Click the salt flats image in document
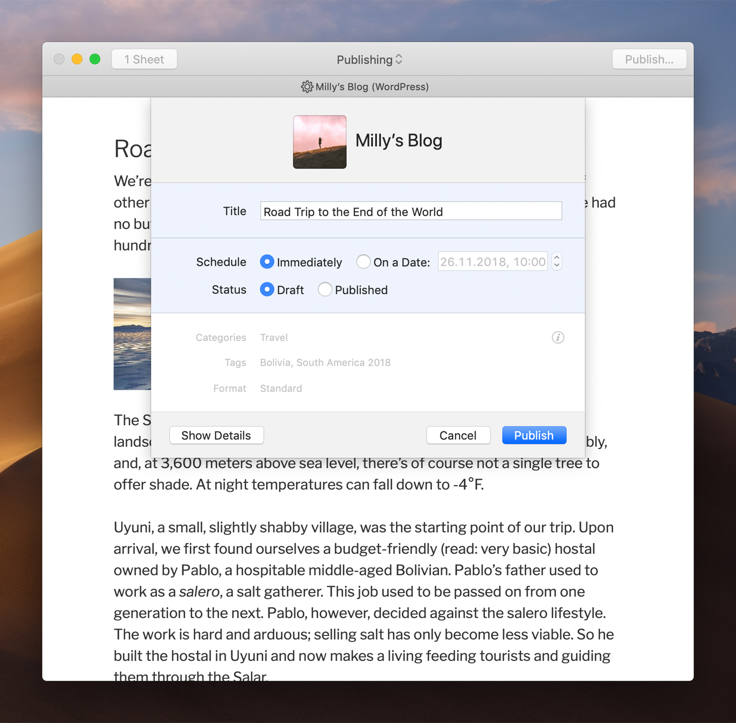The height and width of the screenshot is (723, 736). coord(132,334)
